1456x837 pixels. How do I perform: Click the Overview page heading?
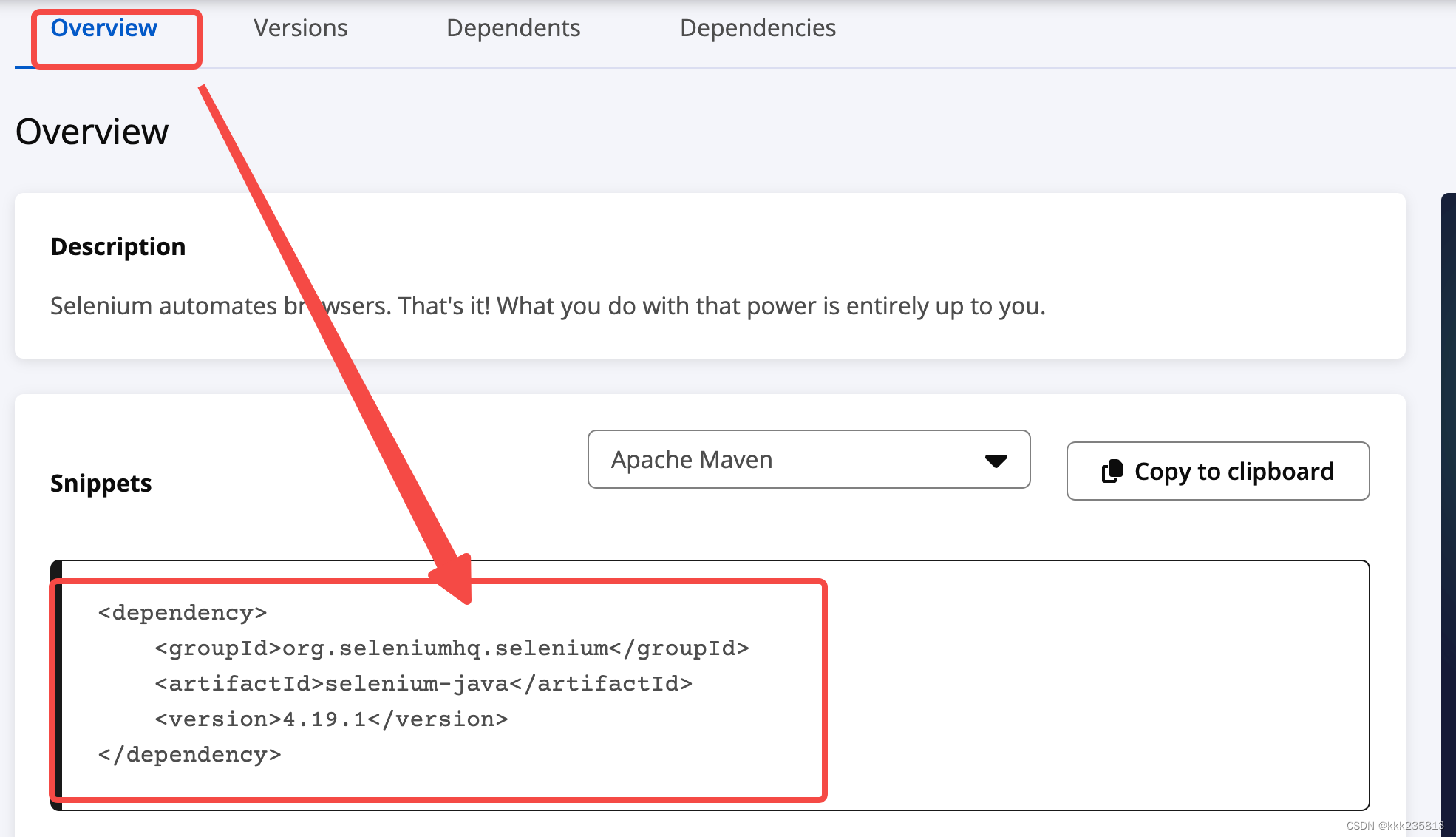pos(92,132)
